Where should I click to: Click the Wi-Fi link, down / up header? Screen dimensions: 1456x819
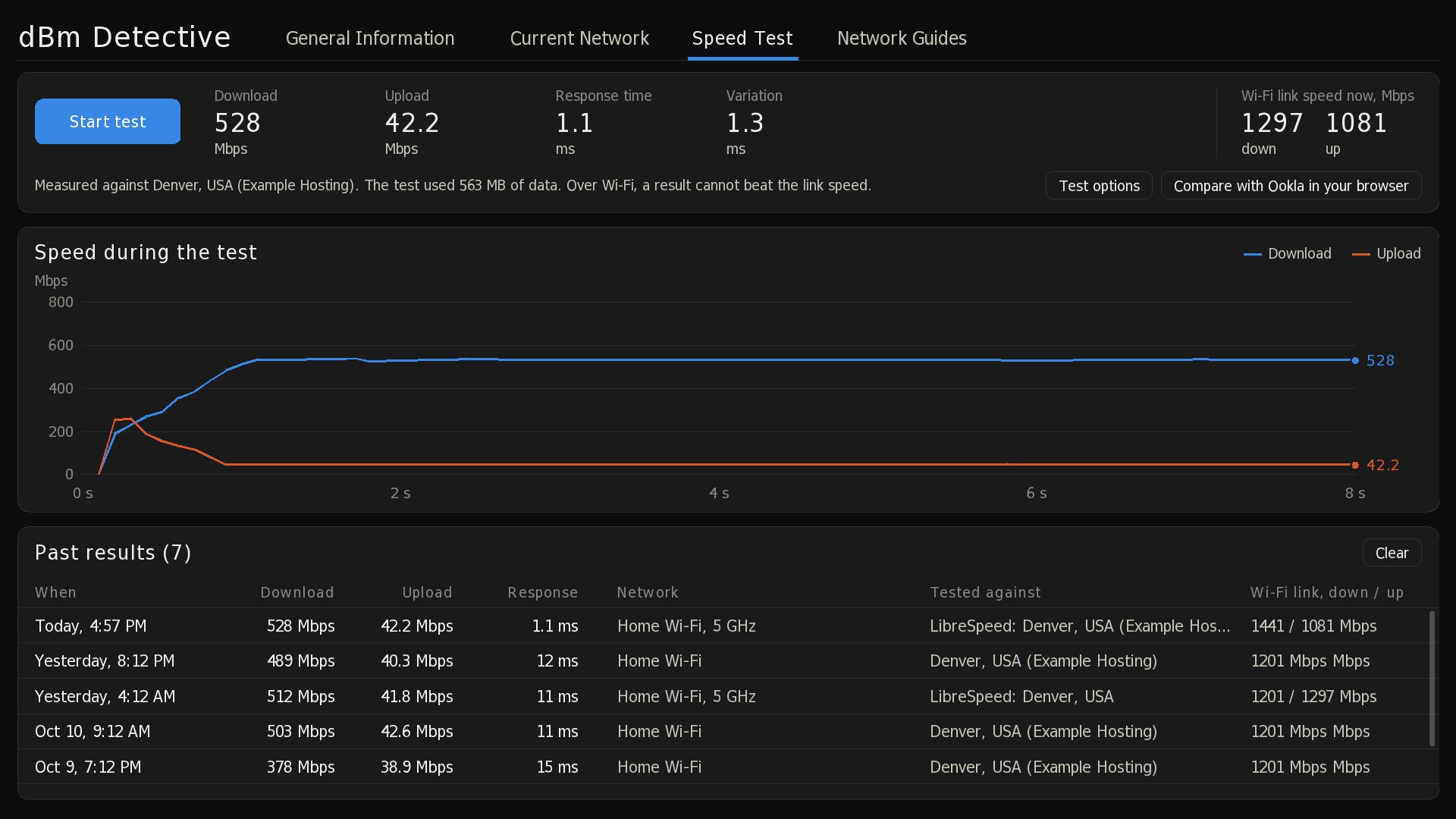(1327, 592)
